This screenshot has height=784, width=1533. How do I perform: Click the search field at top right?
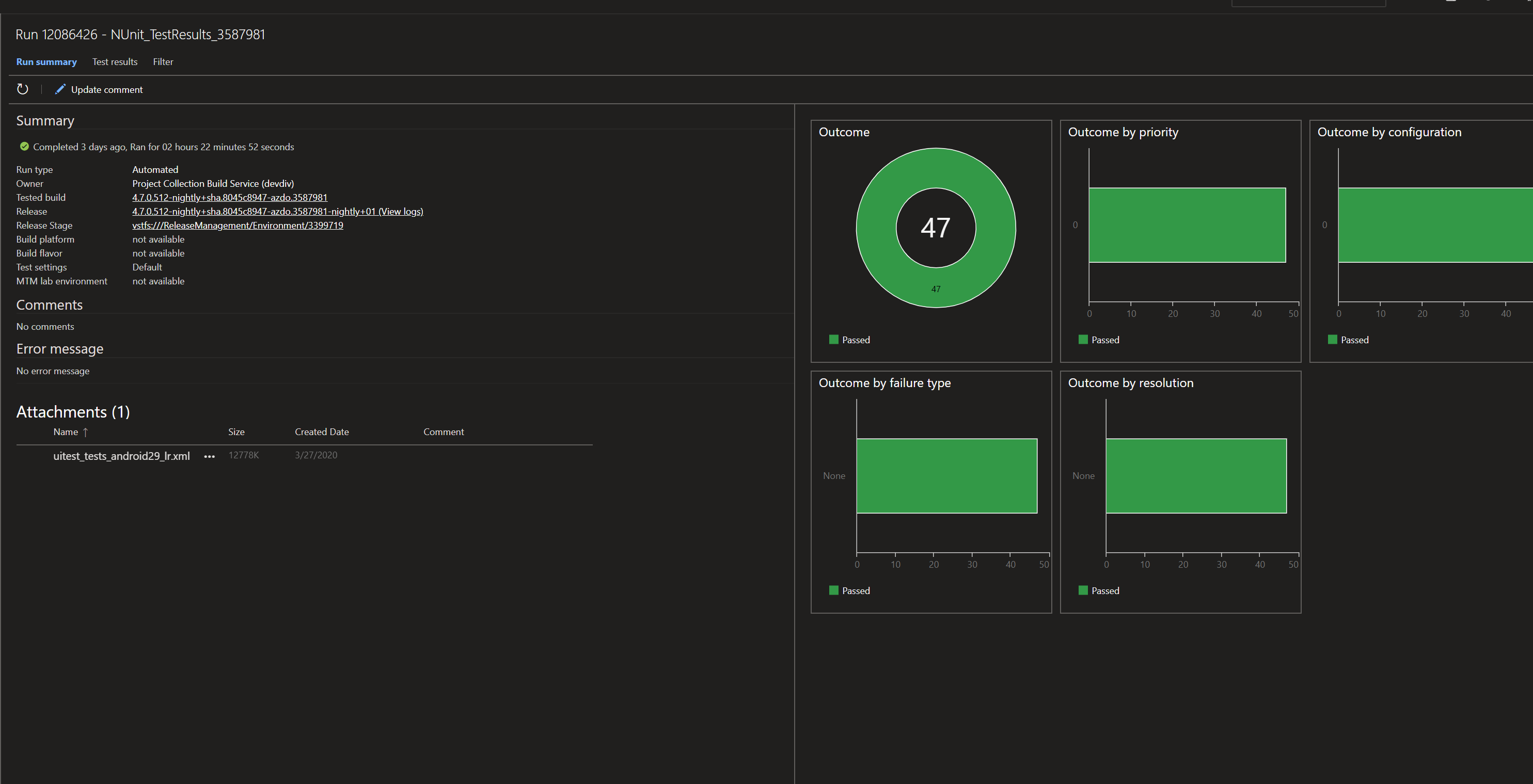(x=1308, y=3)
